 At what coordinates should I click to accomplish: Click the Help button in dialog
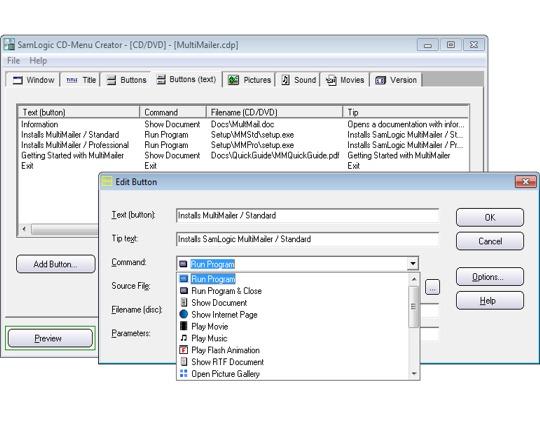(x=490, y=301)
